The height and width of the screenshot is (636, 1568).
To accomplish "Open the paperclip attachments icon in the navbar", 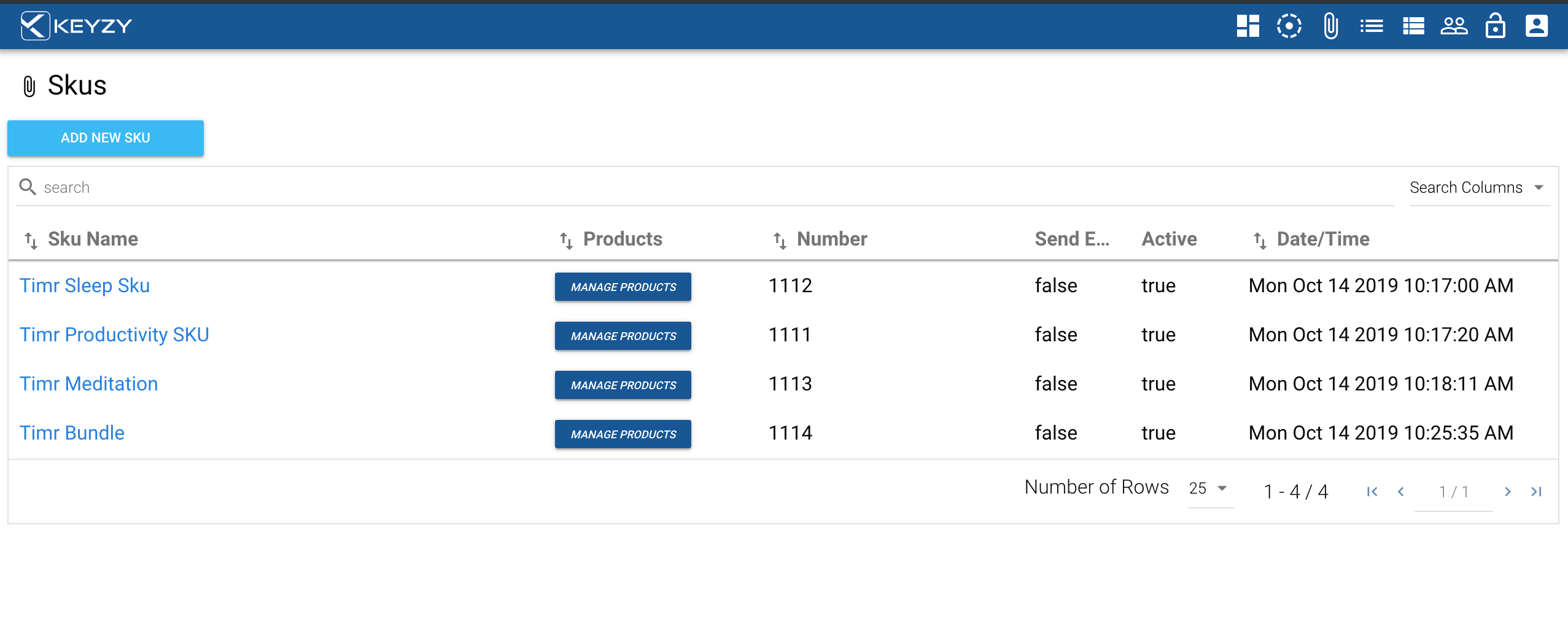I will [x=1331, y=26].
